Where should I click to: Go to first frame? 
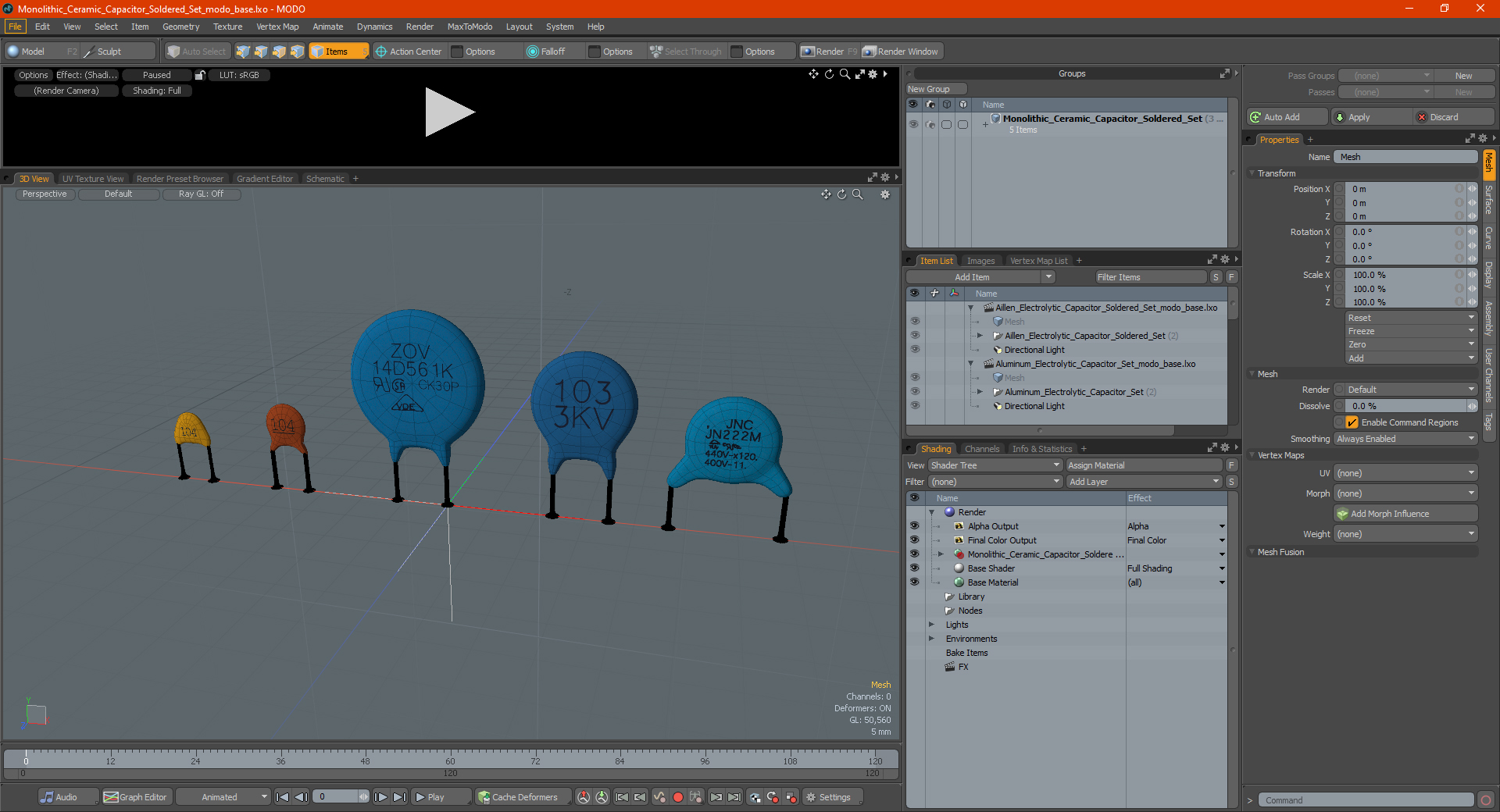(x=283, y=797)
